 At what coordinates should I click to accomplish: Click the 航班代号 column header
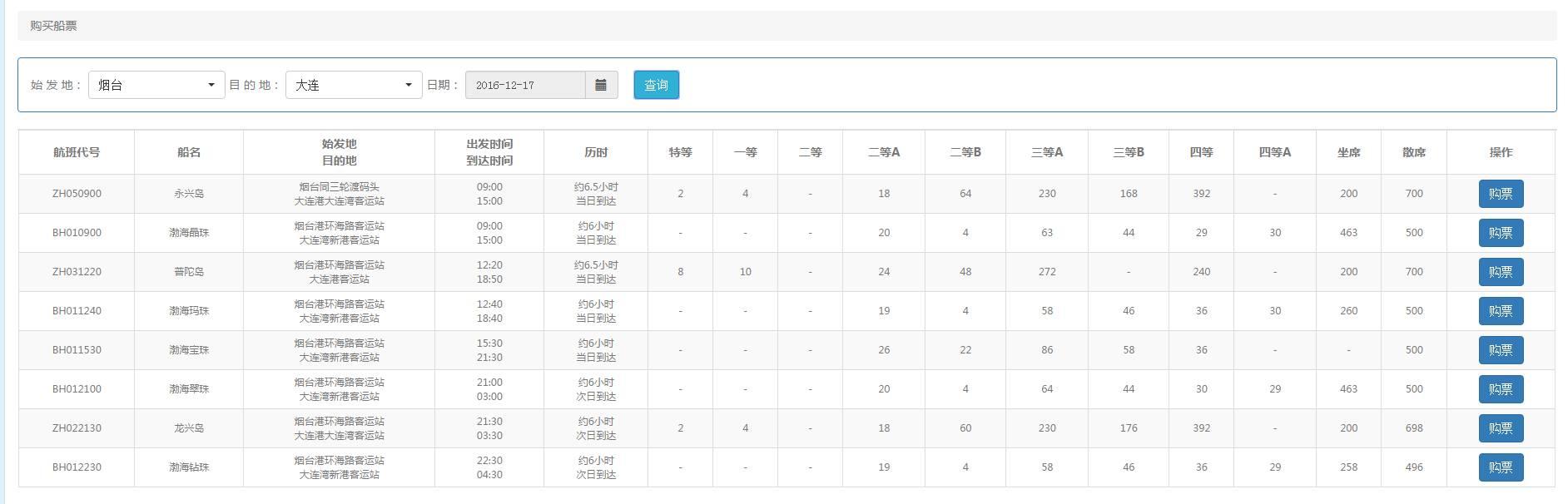click(x=77, y=152)
